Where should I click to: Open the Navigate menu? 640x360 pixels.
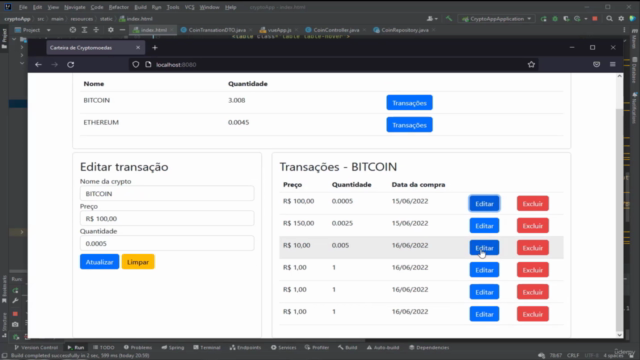tap(75, 7)
